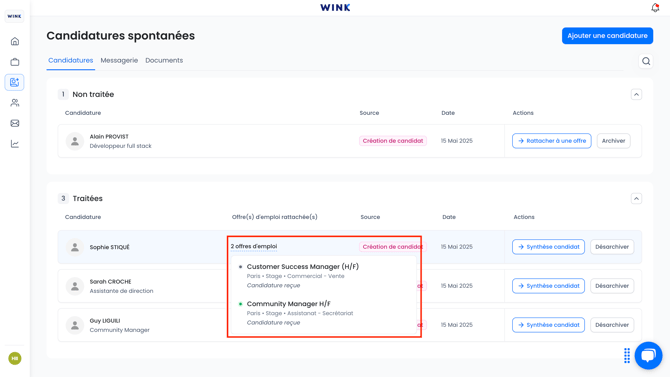Open the home icon in sidebar

[x=15, y=41]
